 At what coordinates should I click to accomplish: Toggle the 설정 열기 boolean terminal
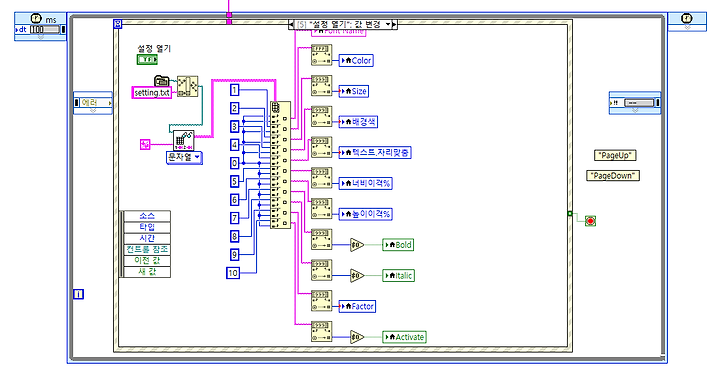tap(147, 60)
